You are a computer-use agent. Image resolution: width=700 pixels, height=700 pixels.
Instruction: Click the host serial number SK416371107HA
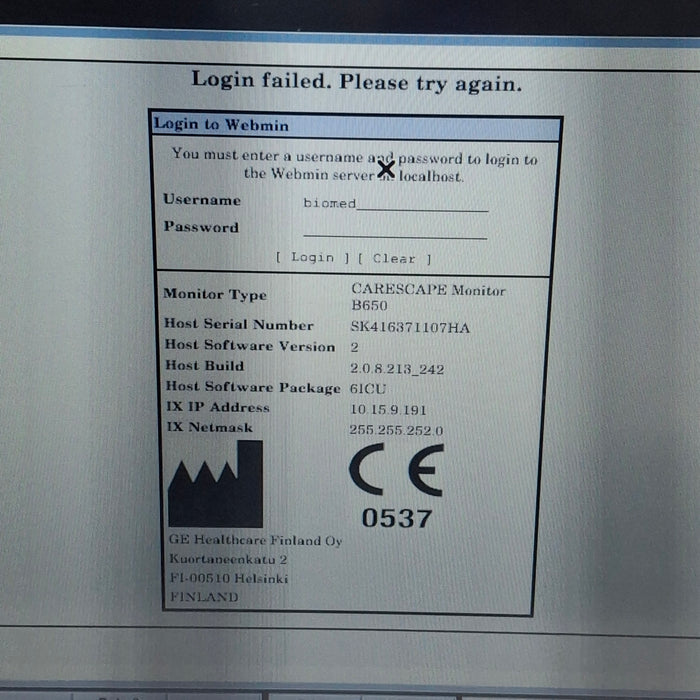click(x=410, y=327)
